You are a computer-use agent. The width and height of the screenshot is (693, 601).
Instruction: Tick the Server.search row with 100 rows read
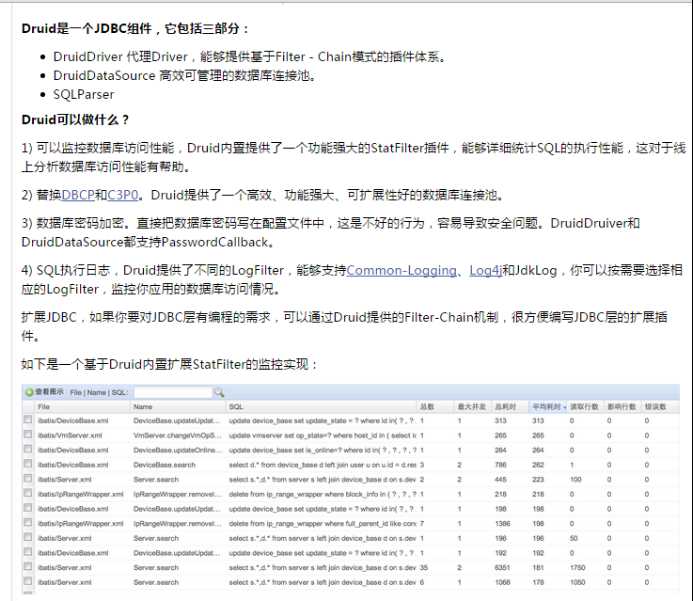click(28, 479)
